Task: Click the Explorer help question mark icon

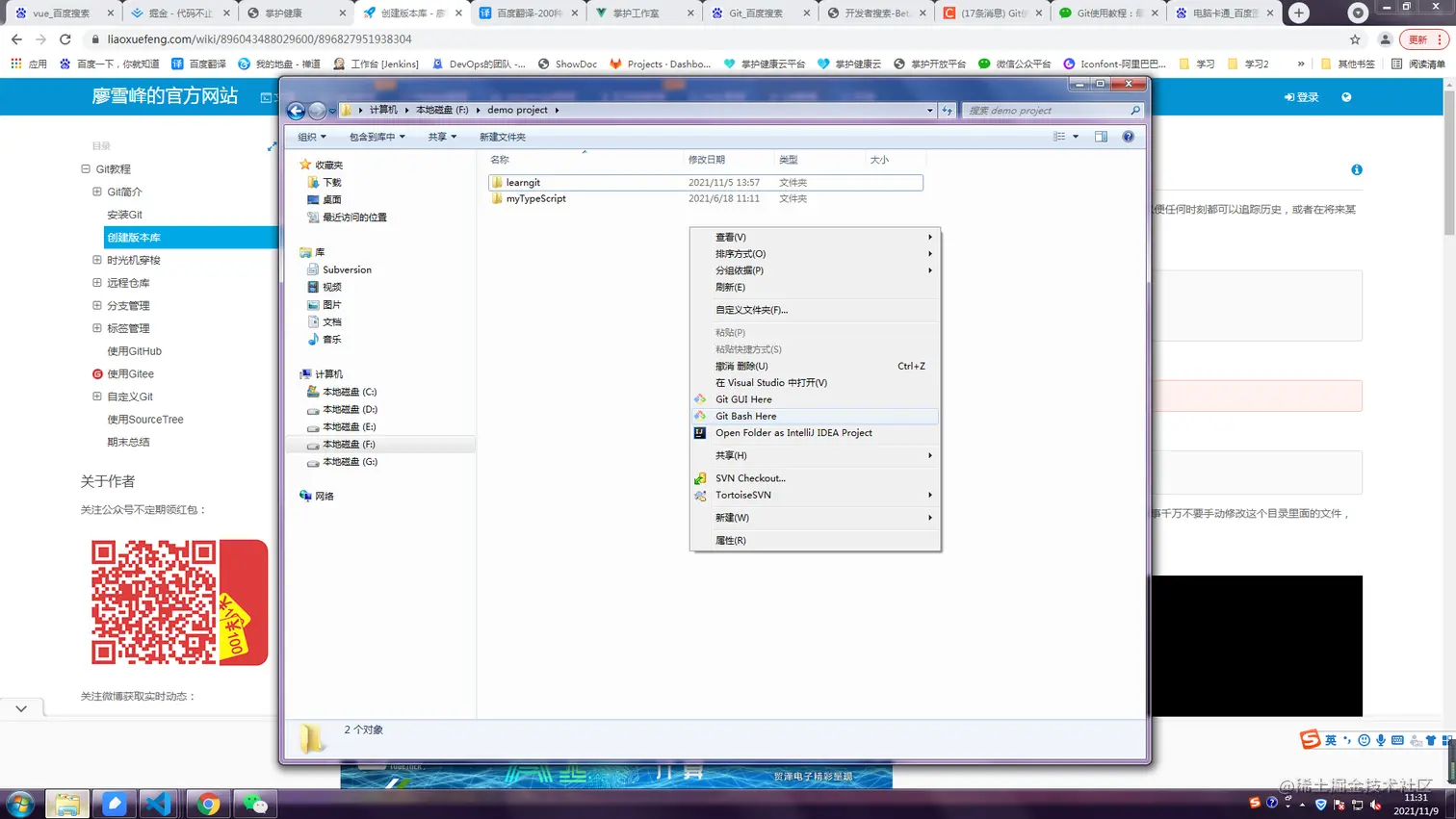Action: click(1129, 137)
